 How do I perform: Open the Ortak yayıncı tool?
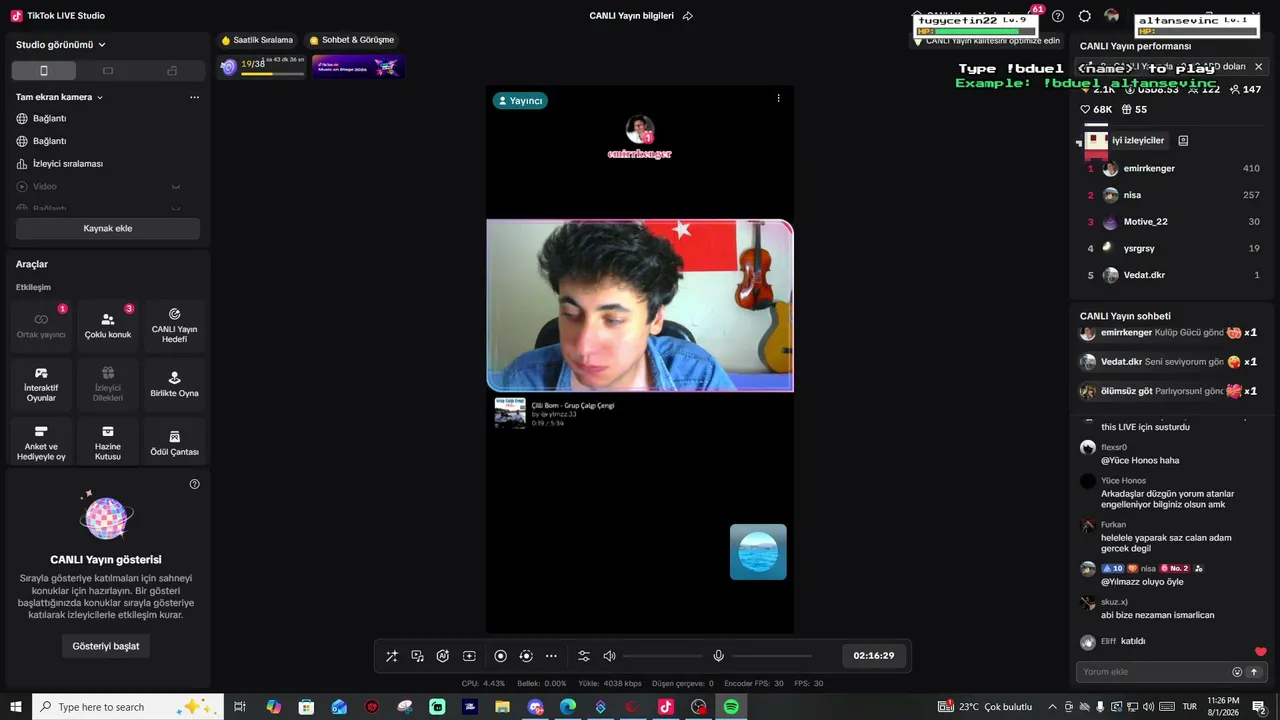(41, 326)
